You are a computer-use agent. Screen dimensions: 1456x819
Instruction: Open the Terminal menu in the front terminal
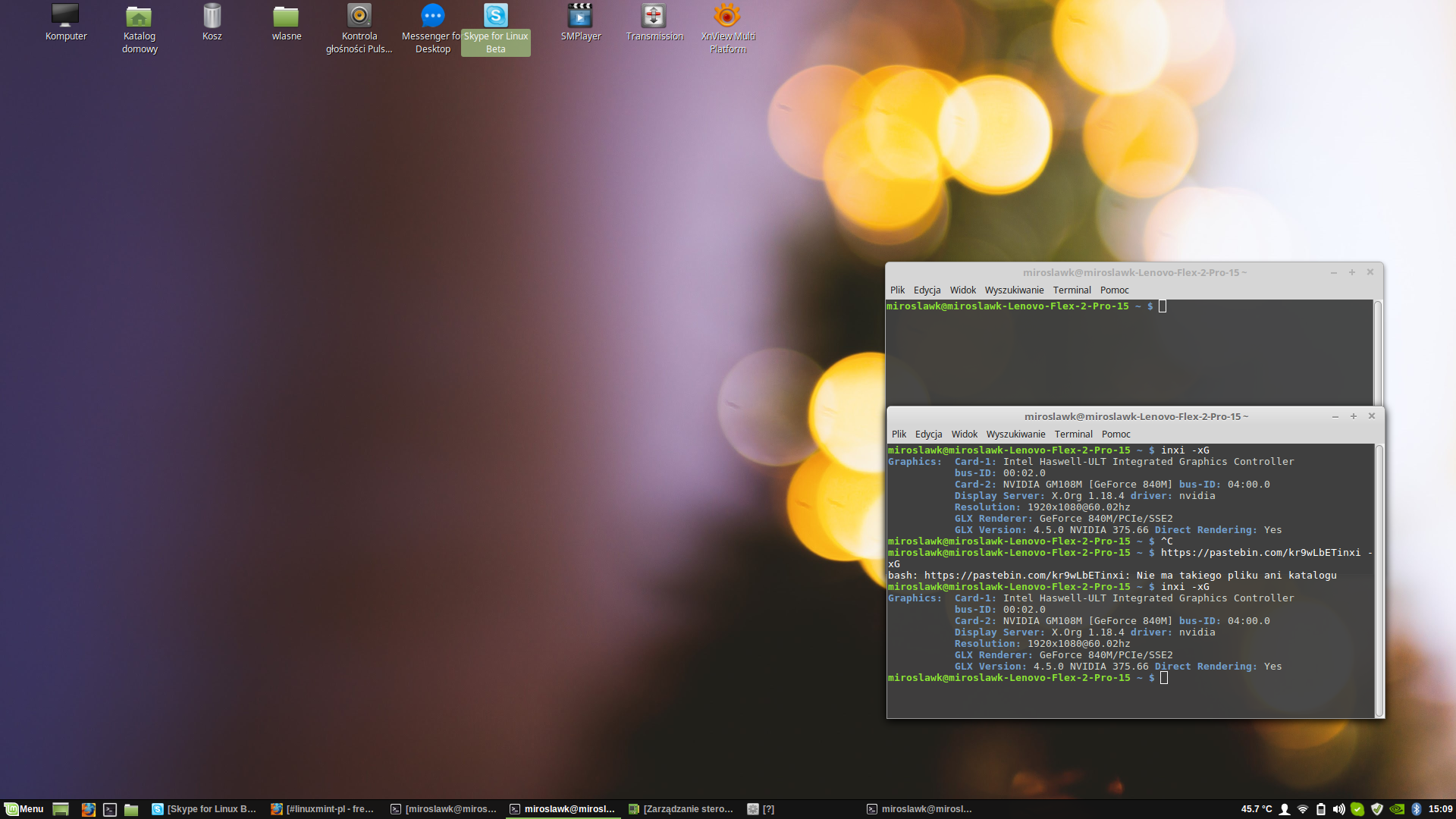(1073, 434)
